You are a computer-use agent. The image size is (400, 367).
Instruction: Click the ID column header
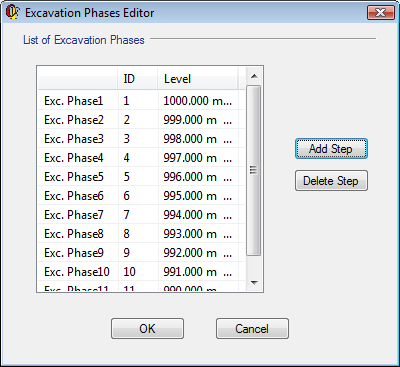pos(138,79)
